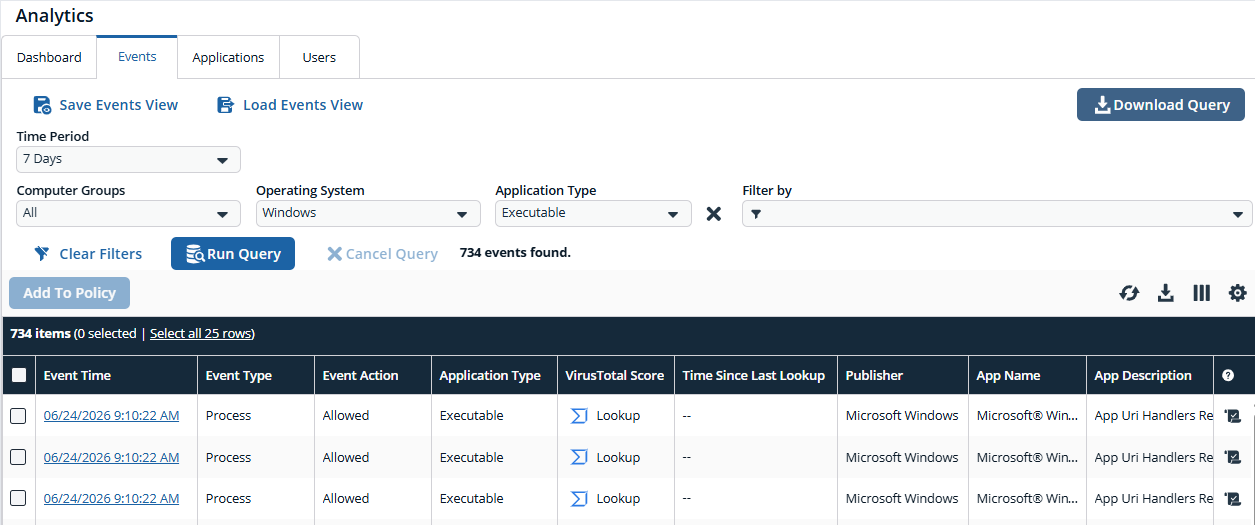Click the funnel icon in the Filter by box
This screenshot has height=525, width=1255.
click(756, 213)
